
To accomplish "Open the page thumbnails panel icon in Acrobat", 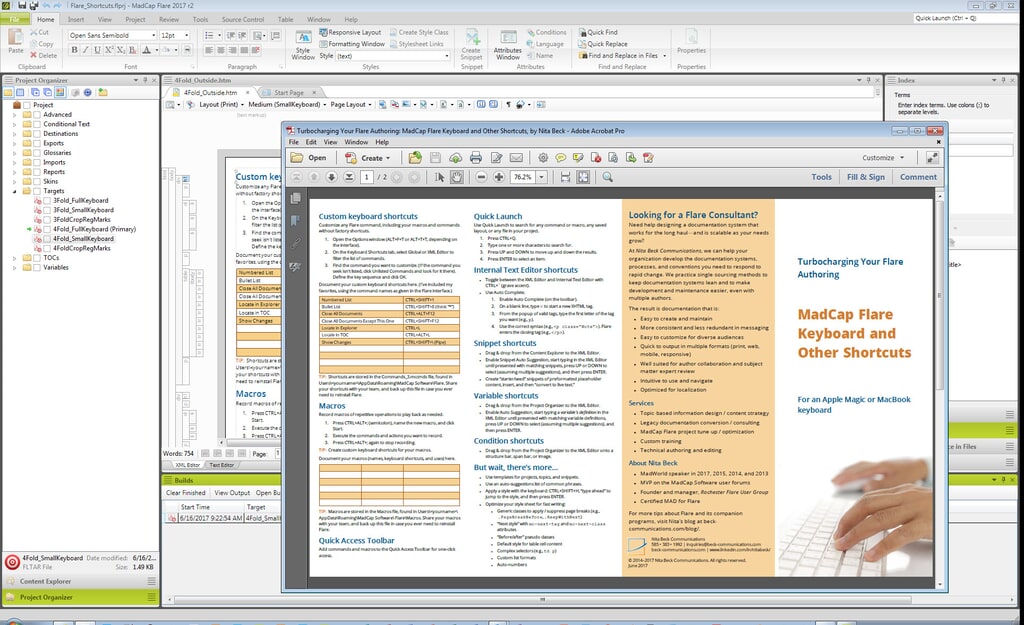I will coord(296,198).
